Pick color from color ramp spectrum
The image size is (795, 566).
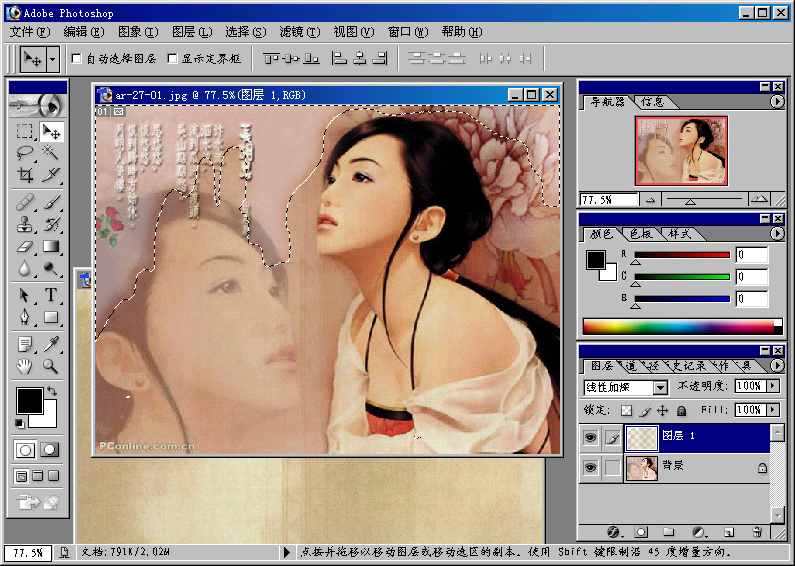tap(682, 327)
